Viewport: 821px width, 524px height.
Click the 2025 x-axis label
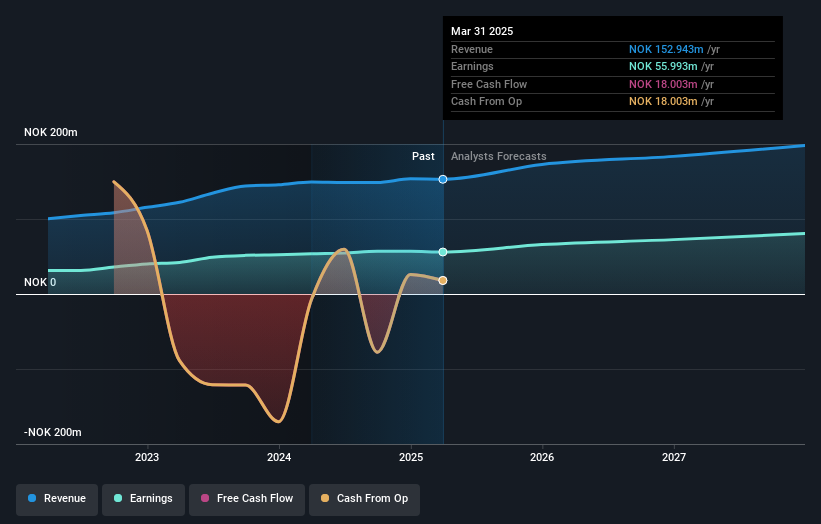coord(411,458)
